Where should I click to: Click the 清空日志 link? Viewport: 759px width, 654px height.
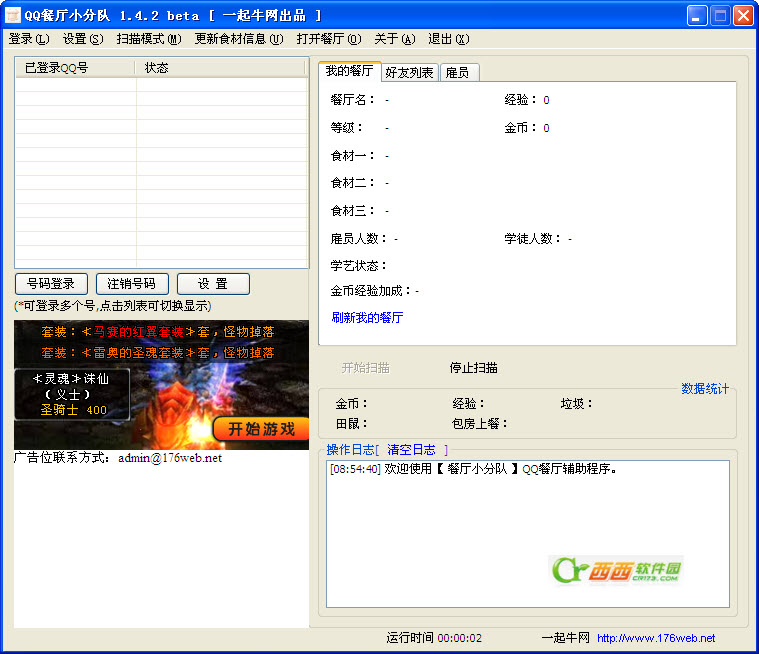tap(411, 450)
